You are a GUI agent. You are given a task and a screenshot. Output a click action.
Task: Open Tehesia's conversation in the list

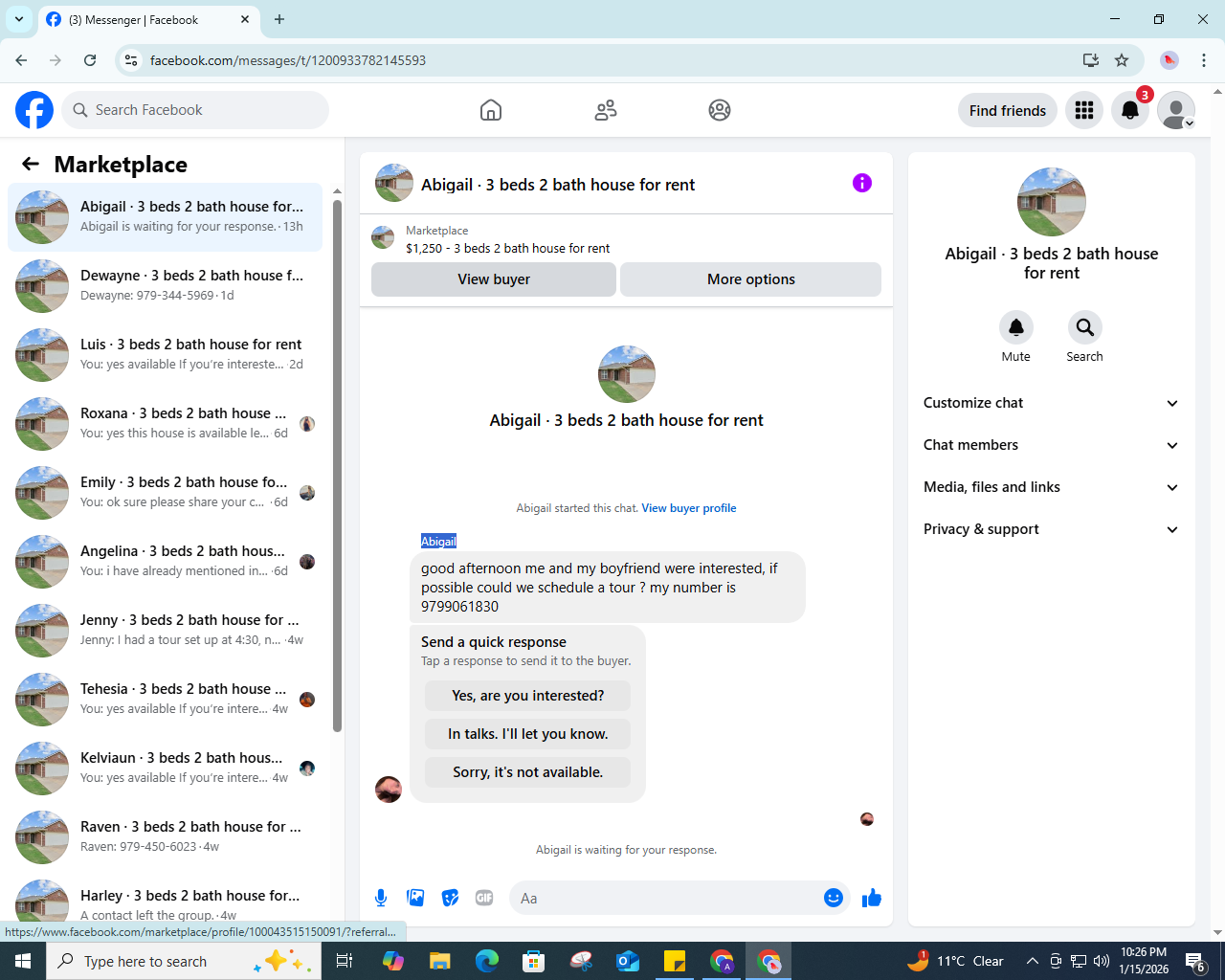click(165, 699)
